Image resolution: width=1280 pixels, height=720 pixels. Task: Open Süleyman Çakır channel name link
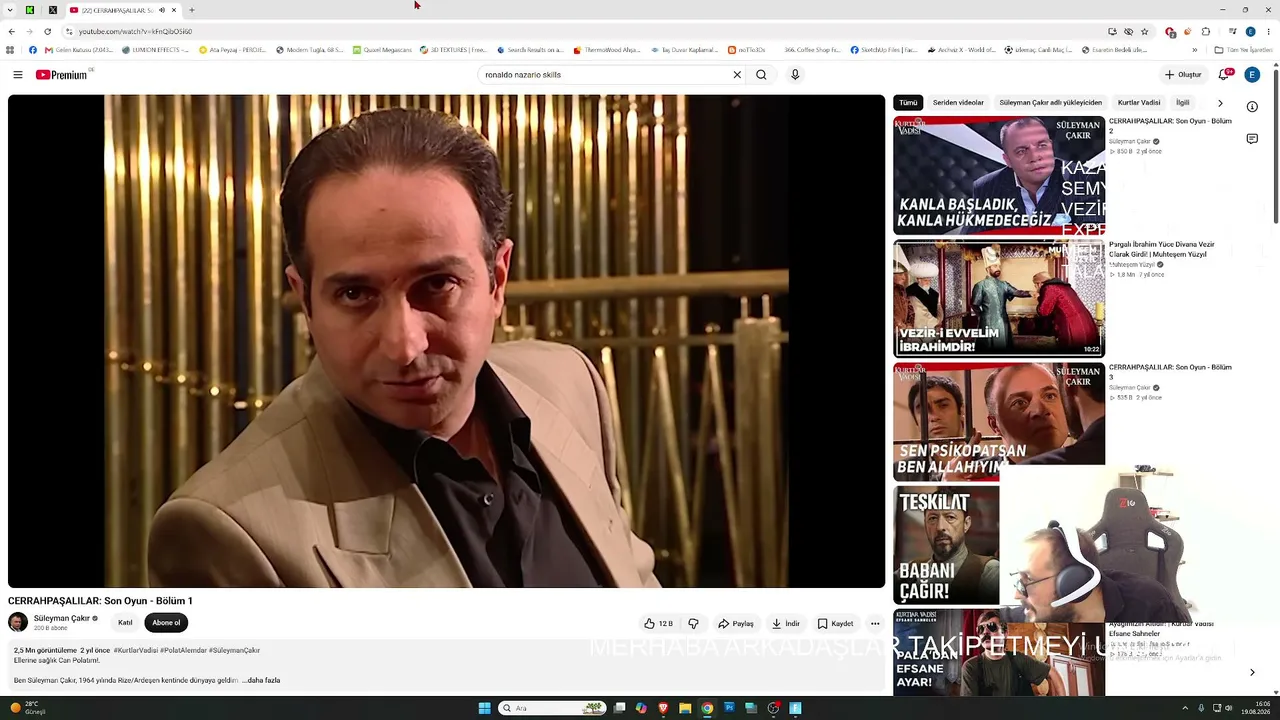pyautogui.click(x=62, y=618)
